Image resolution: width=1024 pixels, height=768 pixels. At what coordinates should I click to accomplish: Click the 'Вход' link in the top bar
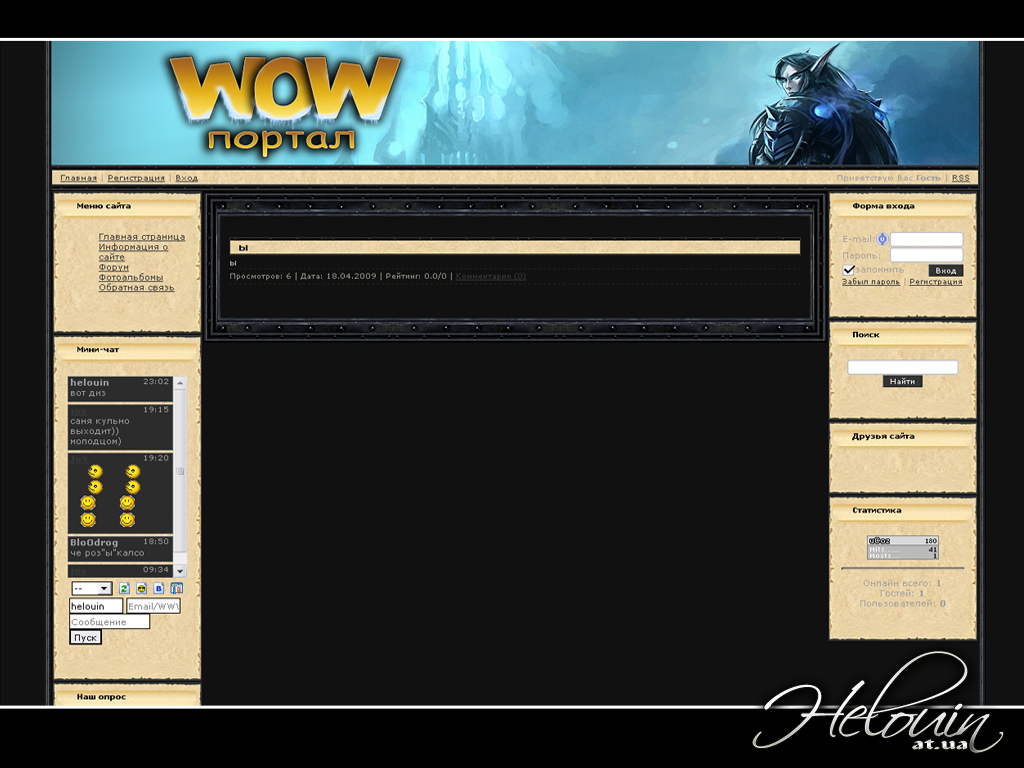tap(186, 178)
